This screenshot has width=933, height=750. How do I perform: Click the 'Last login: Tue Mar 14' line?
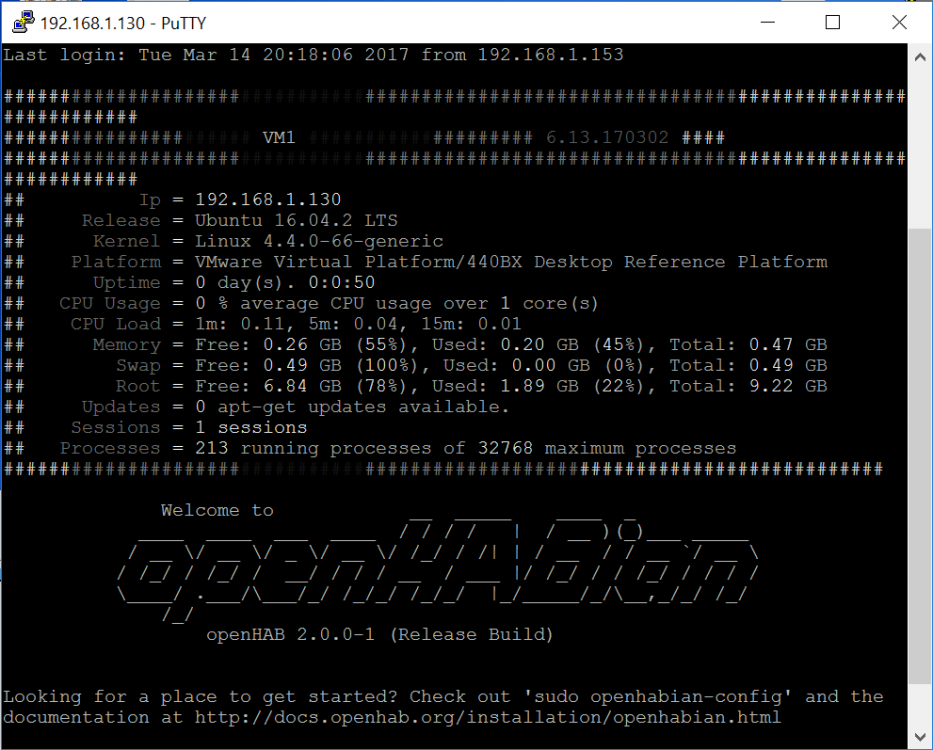point(313,55)
